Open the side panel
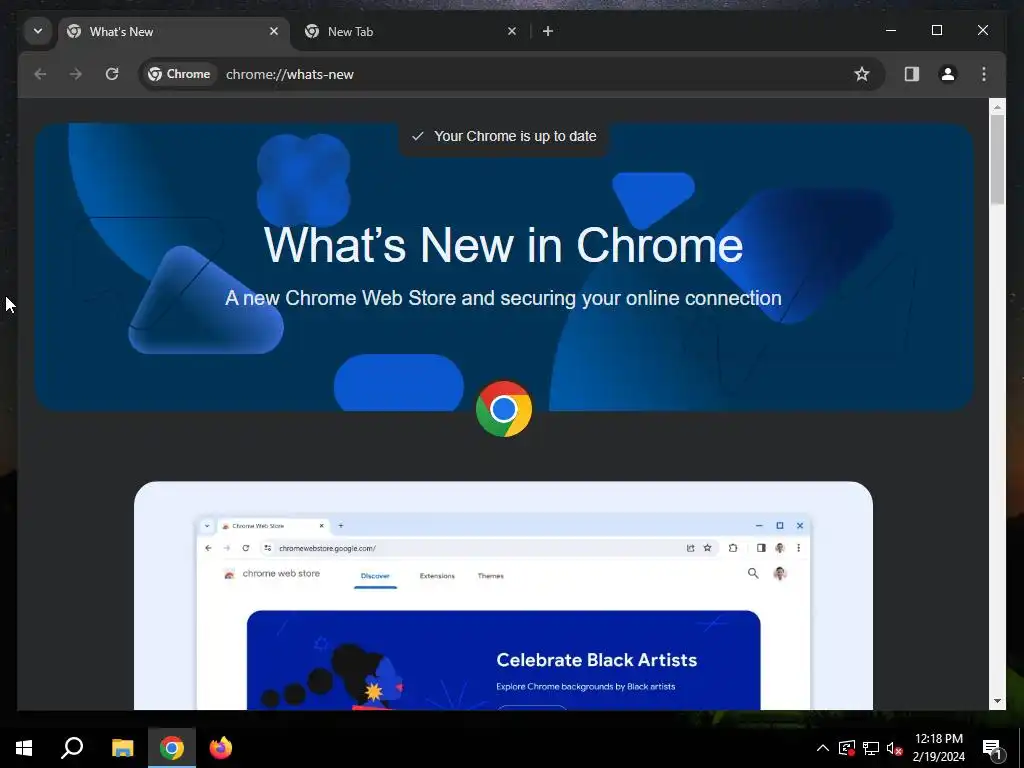1024x768 pixels. [x=912, y=74]
